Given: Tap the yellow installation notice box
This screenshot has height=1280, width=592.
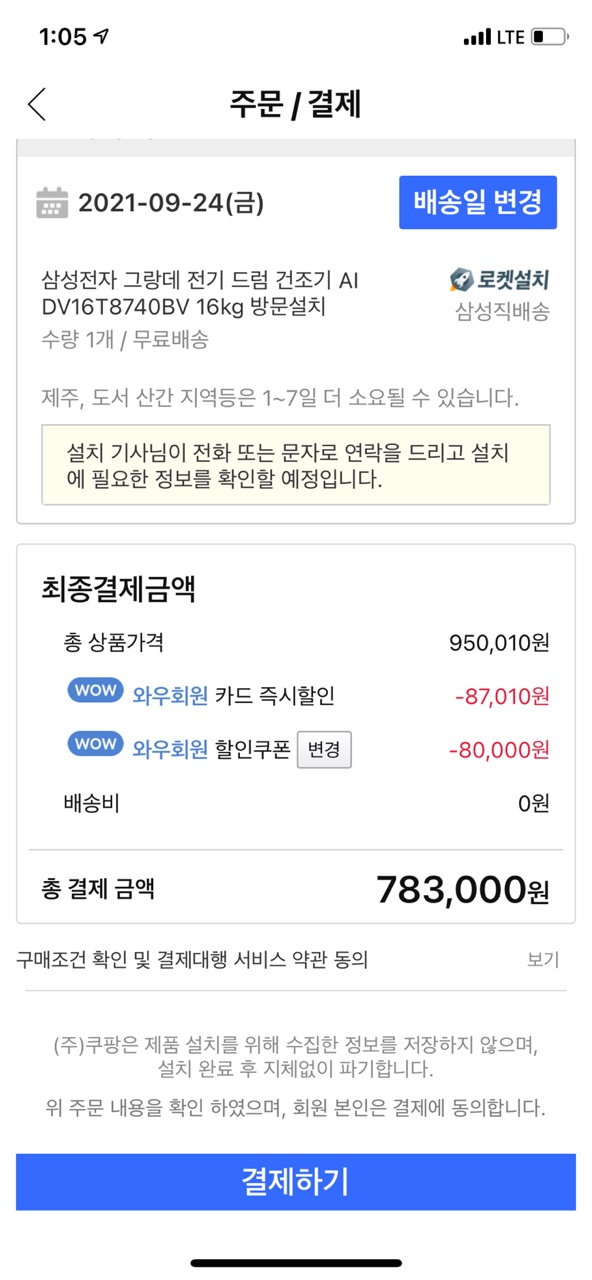Looking at the screenshot, I should pyautogui.click(x=296, y=465).
